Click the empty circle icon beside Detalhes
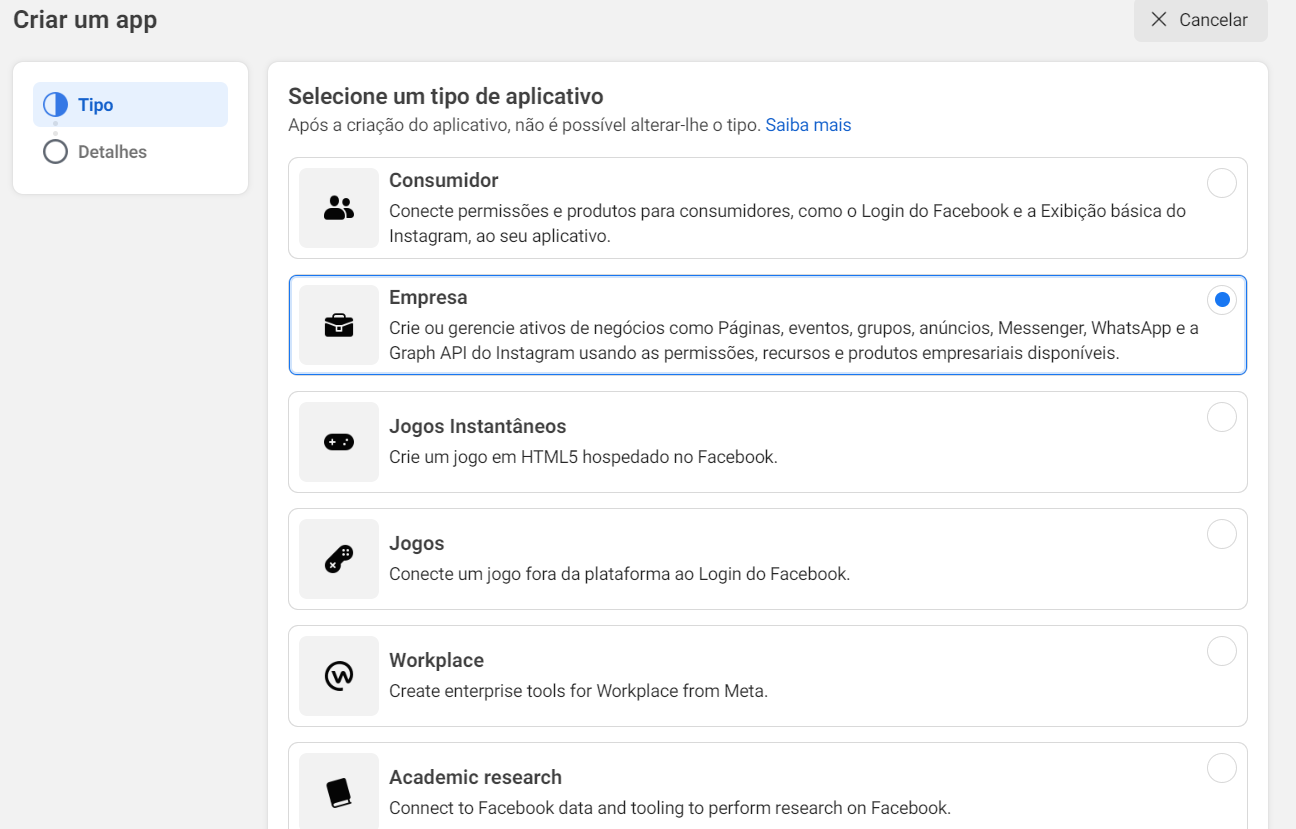This screenshot has height=829, width=1296. [55, 152]
